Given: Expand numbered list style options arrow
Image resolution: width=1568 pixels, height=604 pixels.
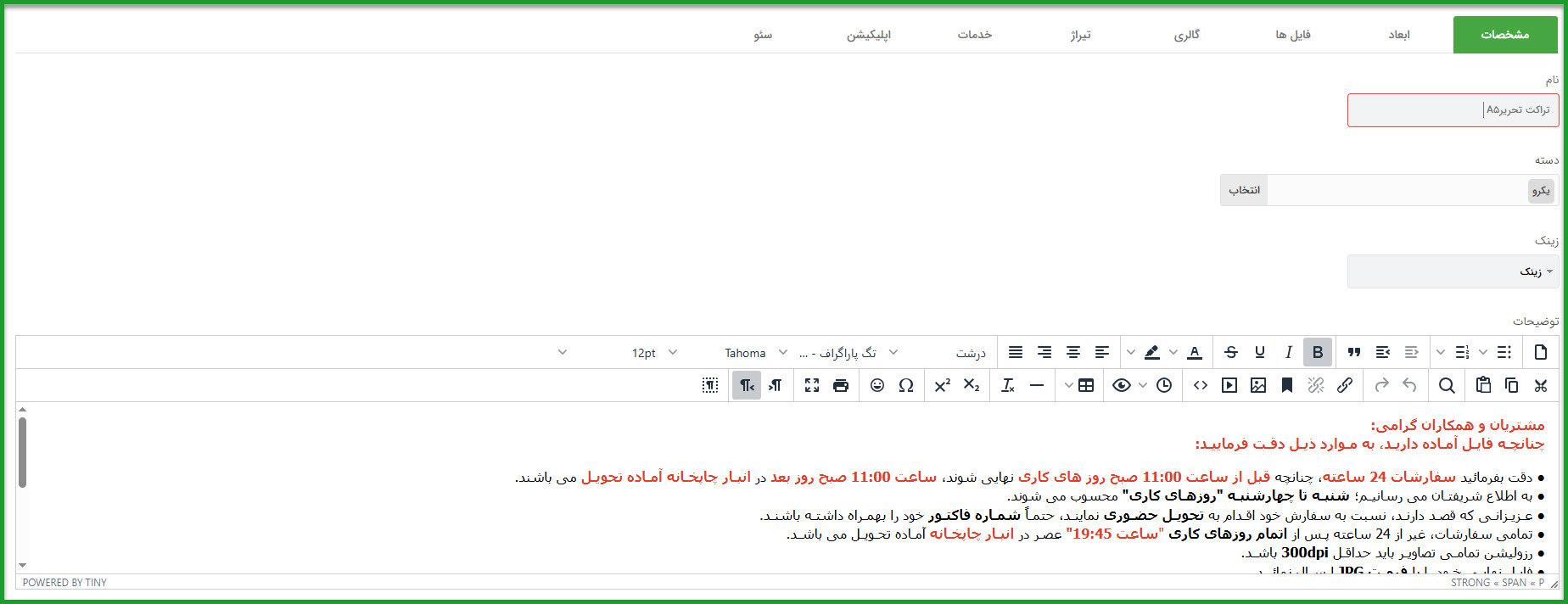Looking at the screenshot, I should tap(1441, 352).
